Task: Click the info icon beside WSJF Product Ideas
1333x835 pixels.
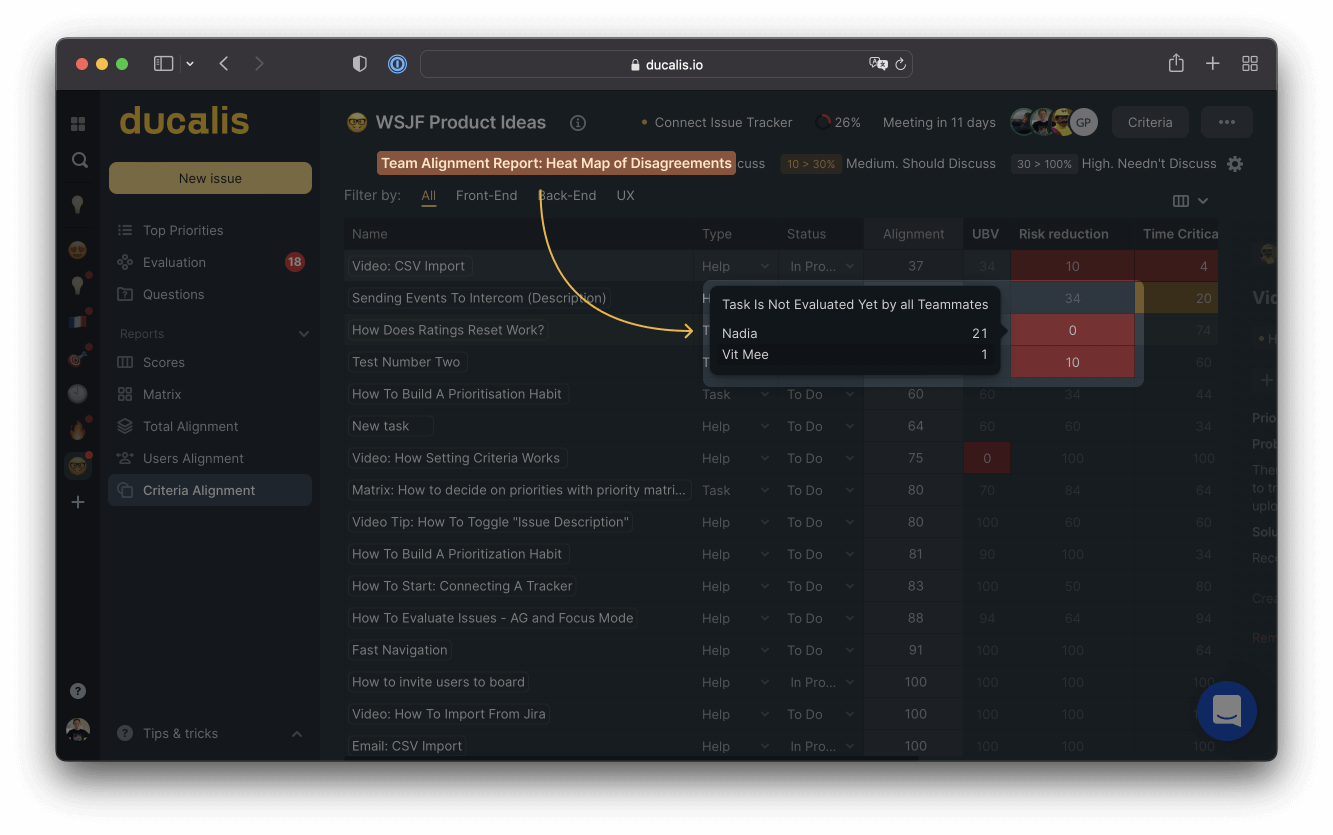Action: tap(578, 123)
